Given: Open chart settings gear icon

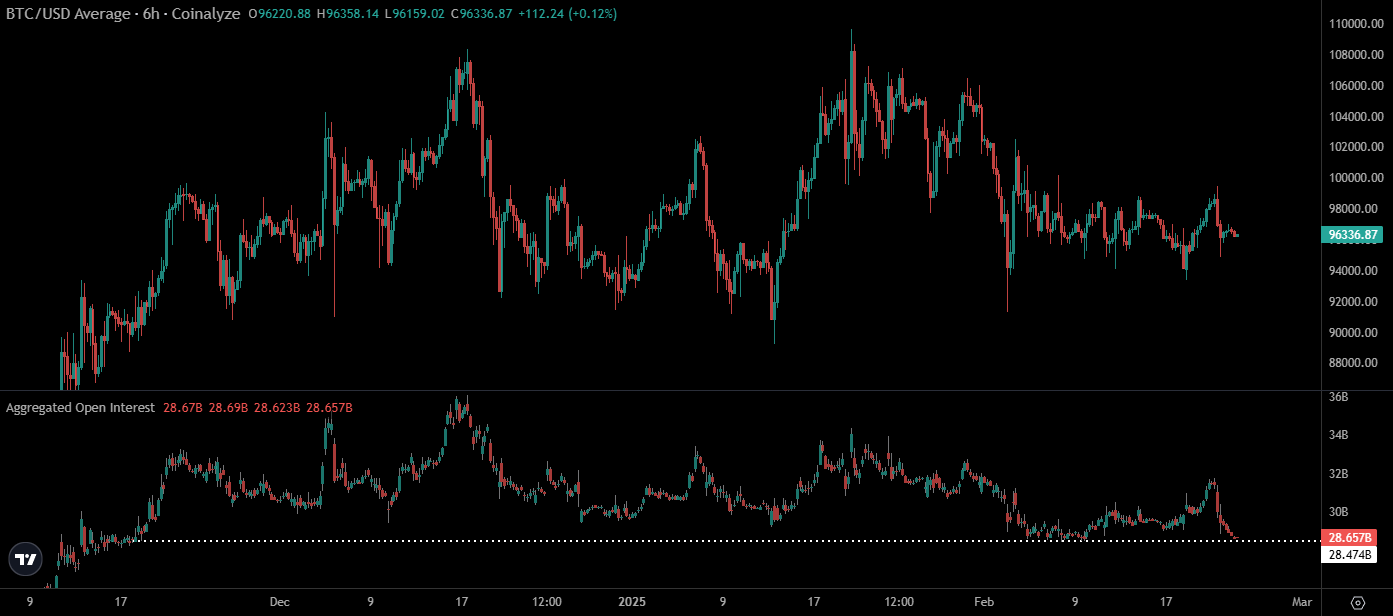Looking at the screenshot, I should point(1357,602).
